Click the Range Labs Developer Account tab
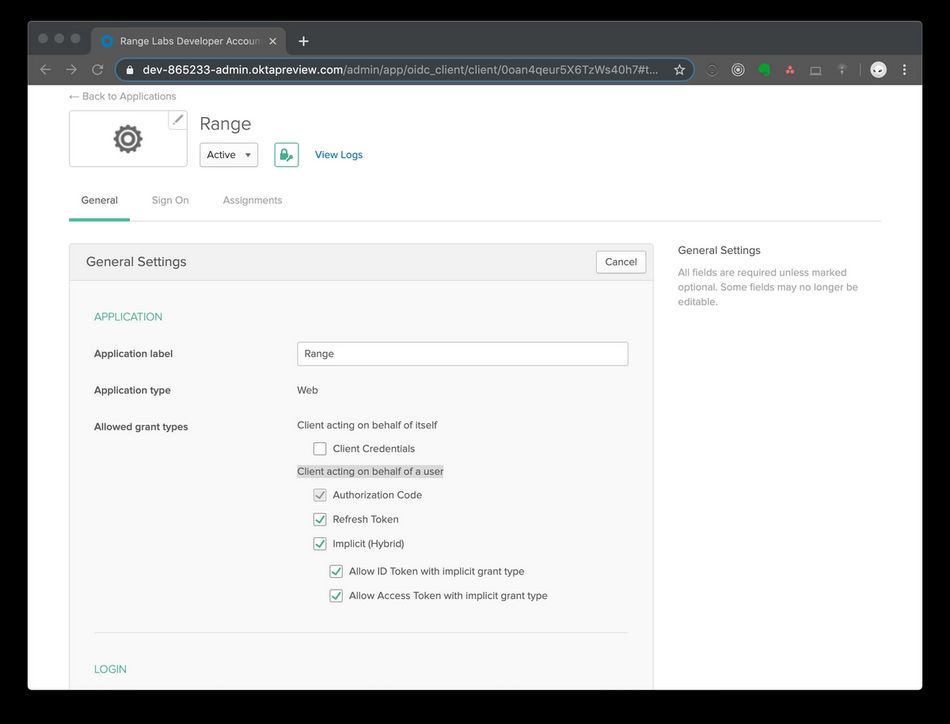The height and width of the screenshot is (724, 950). point(188,41)
